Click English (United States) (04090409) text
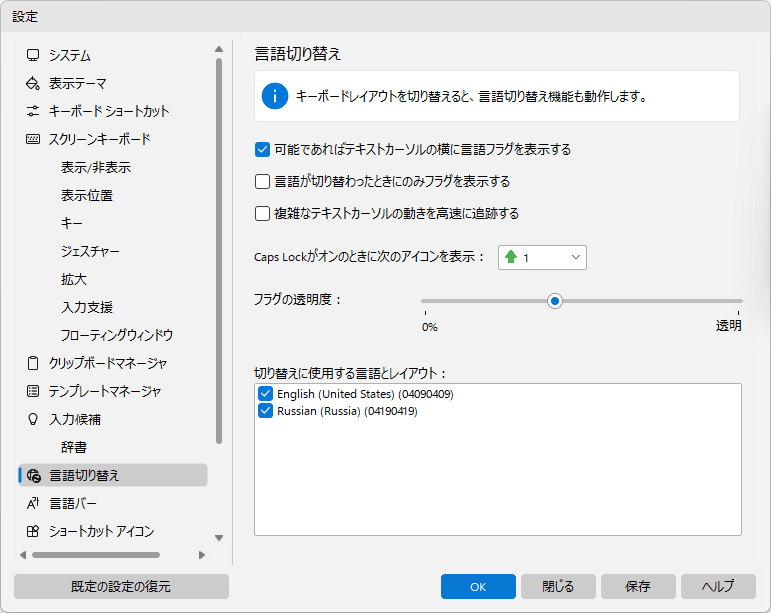This screenshot has height=613, width=771. coord(365,394)
